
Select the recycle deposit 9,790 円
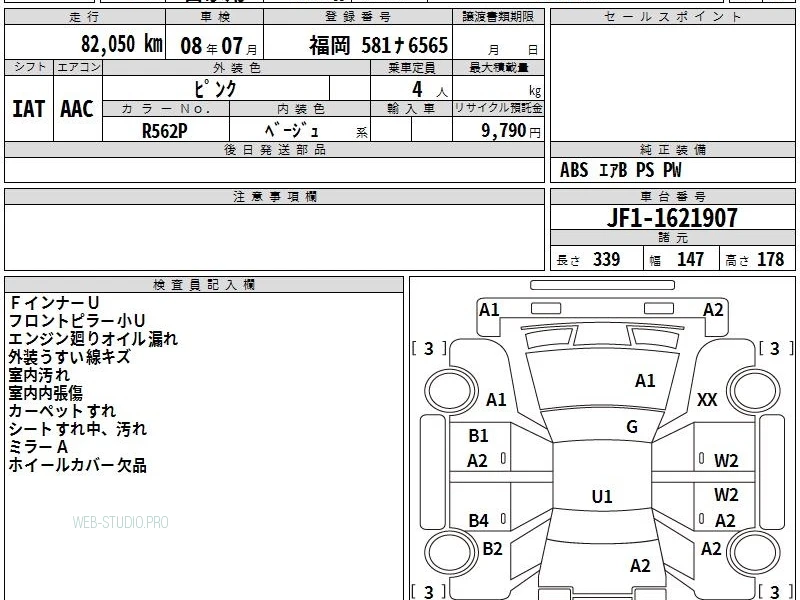coord(511,131)
